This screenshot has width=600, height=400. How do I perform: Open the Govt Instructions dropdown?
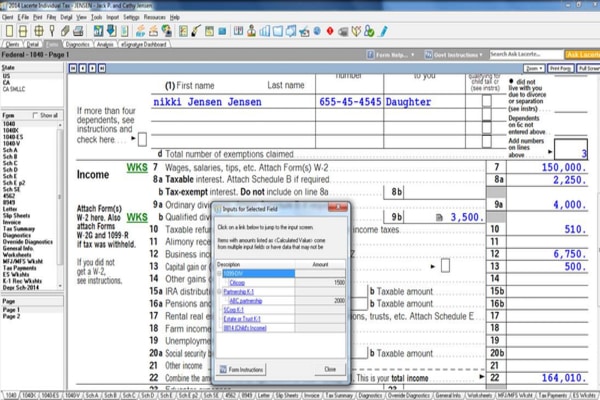coord(454,55)
